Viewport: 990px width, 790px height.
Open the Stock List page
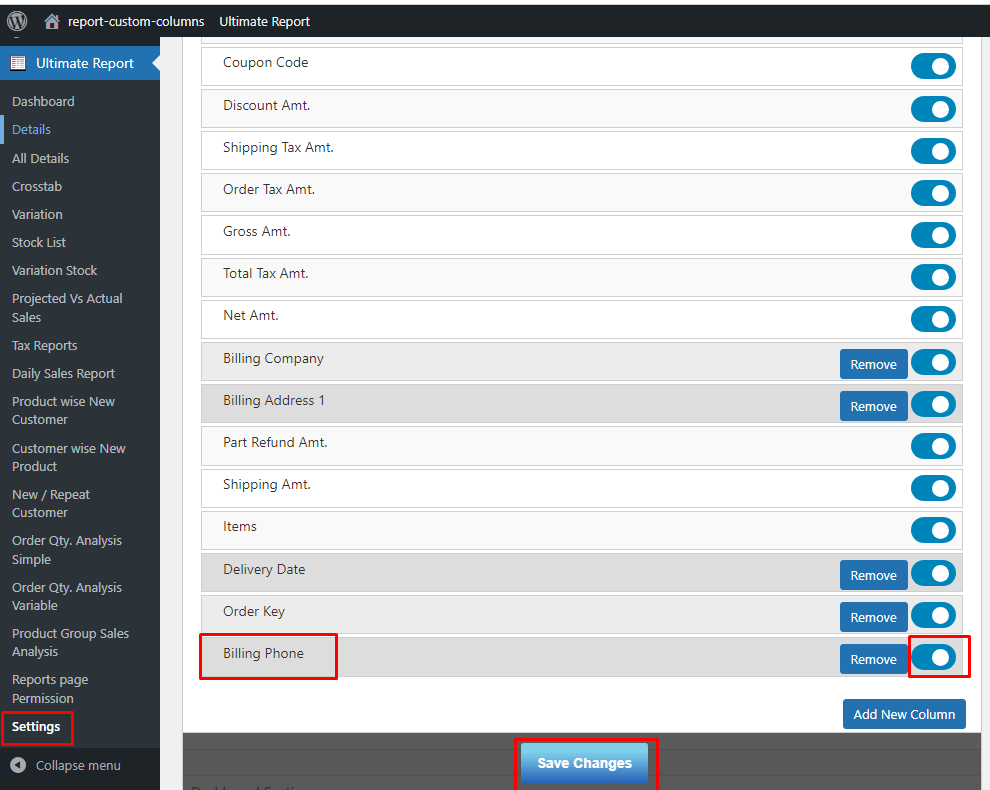coord(39,242)
